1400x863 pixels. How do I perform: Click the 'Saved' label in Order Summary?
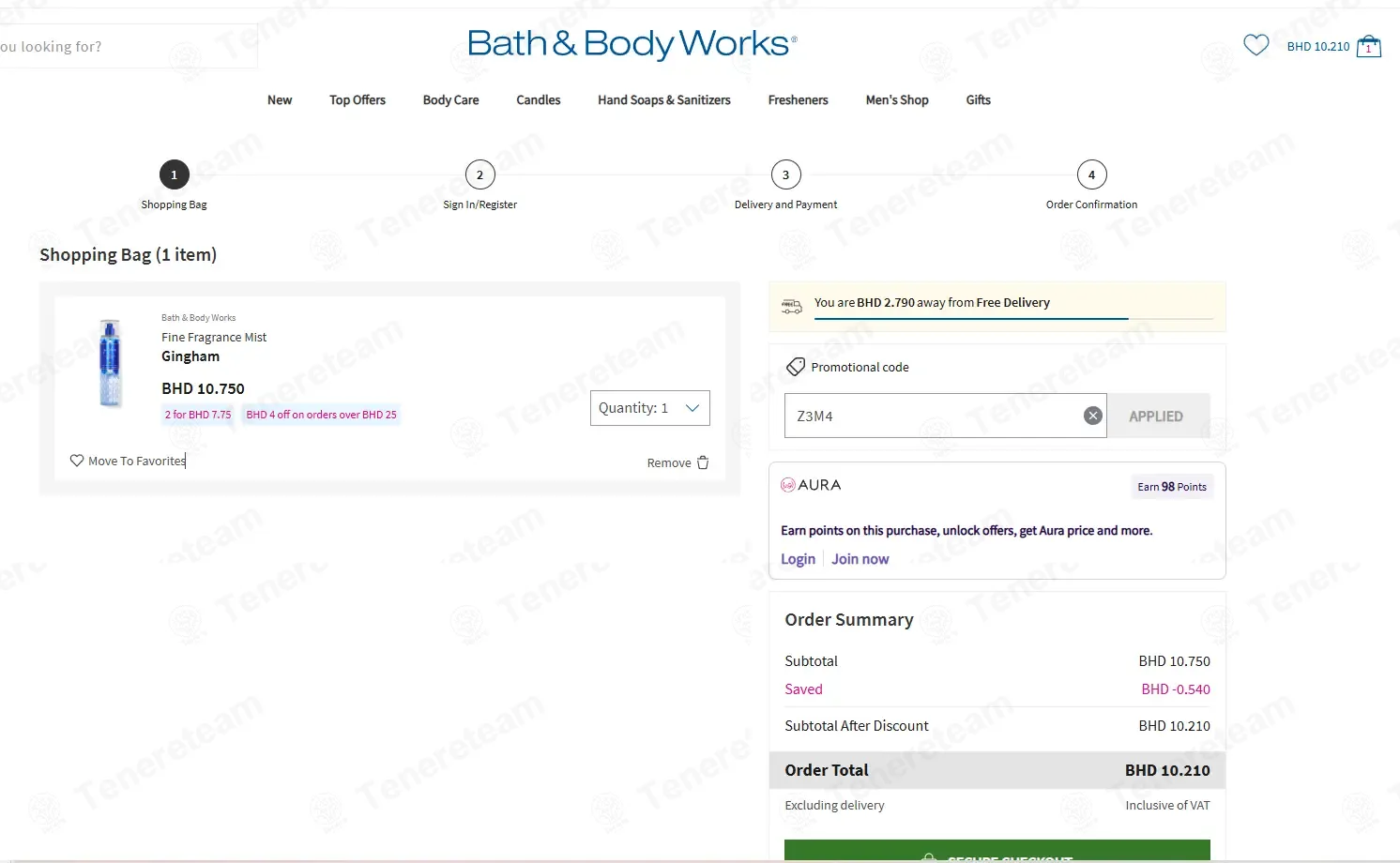803,689
